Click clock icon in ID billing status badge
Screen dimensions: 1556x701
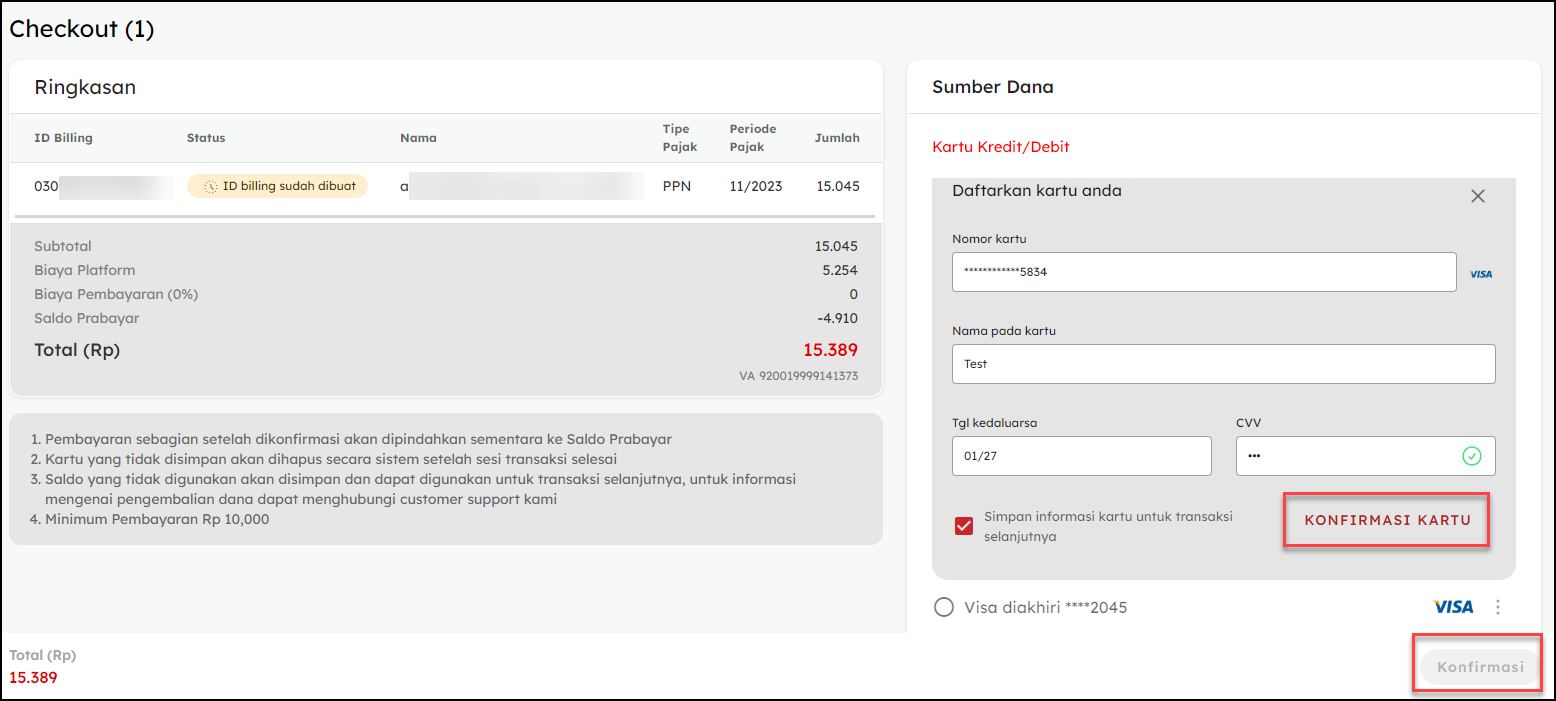click(x=210, y=187)
